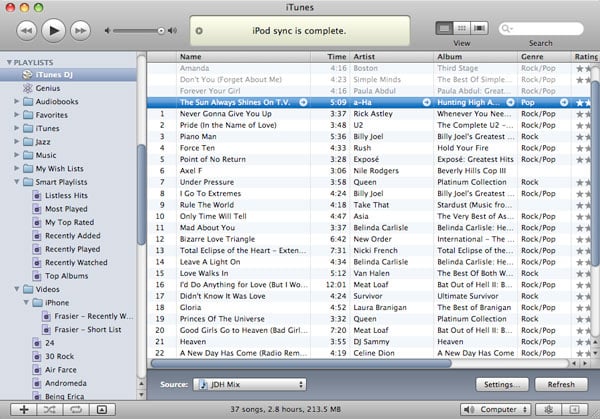Click the Play button

coord(53,30)
